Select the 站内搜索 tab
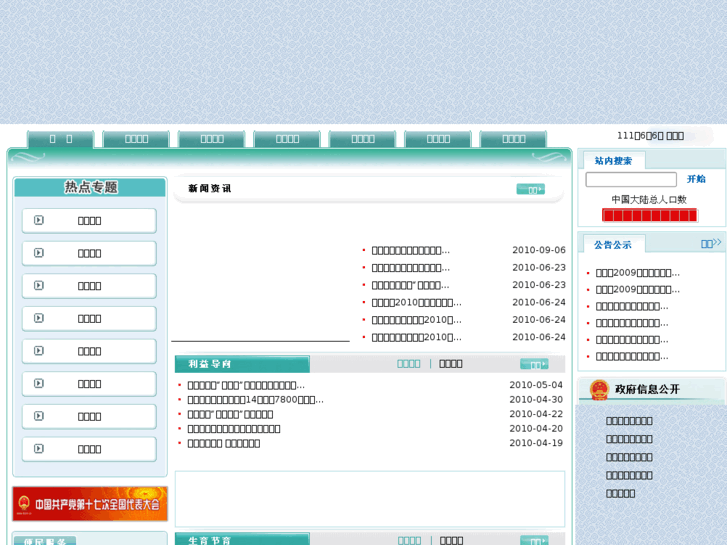Screen dimensions: 727x545 (613, 161)
